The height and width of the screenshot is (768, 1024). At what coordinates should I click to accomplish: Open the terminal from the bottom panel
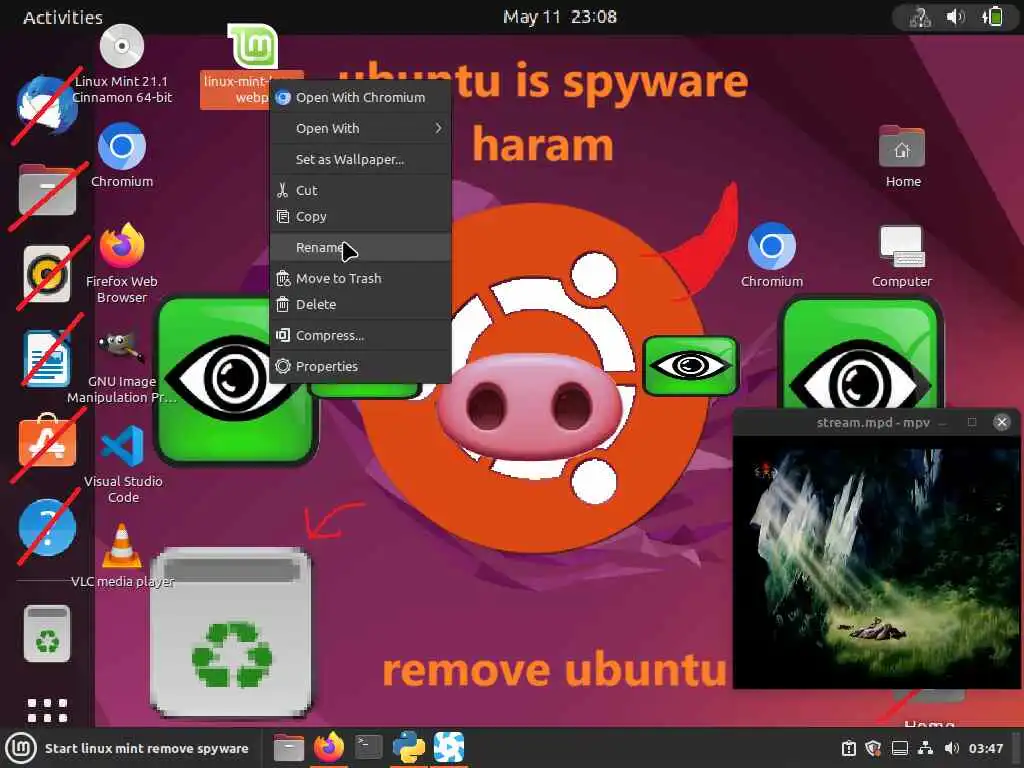coord(369,746)
